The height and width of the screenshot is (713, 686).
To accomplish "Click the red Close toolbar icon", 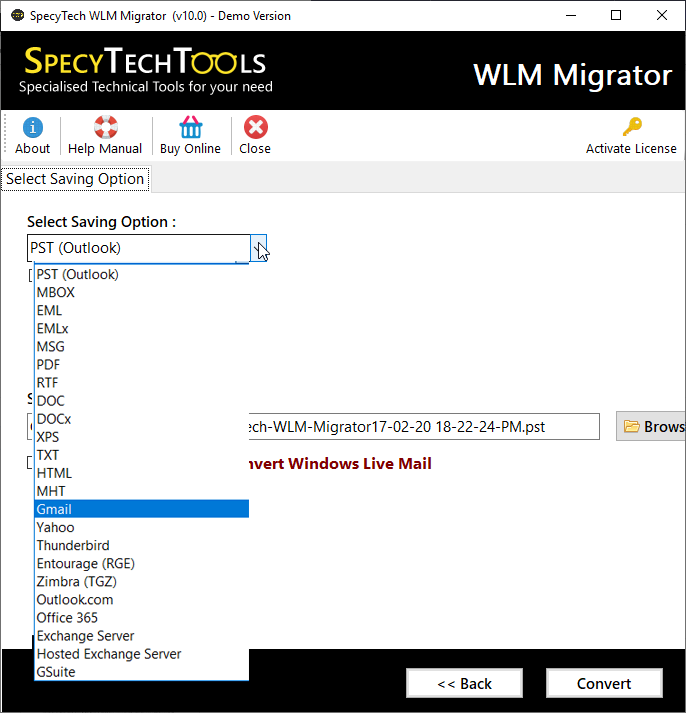I will (255, 127).
